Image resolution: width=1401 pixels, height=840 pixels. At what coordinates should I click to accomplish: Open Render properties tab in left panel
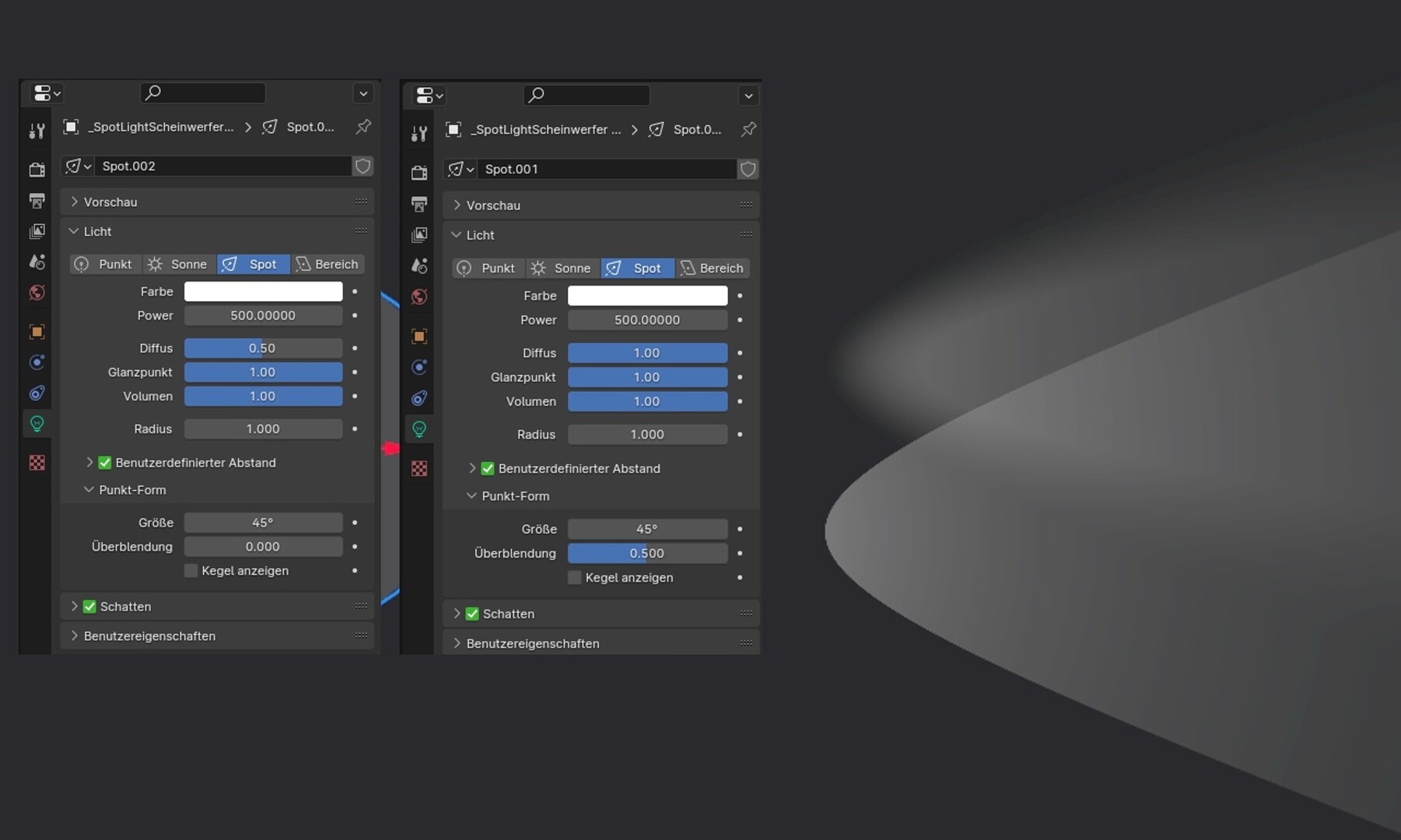click(37, 170)
